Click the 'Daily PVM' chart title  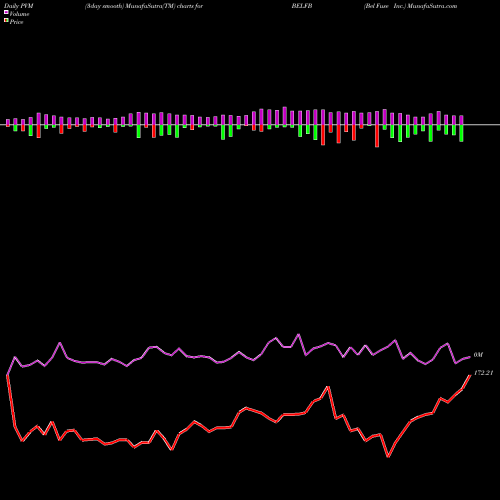(19, 6)
